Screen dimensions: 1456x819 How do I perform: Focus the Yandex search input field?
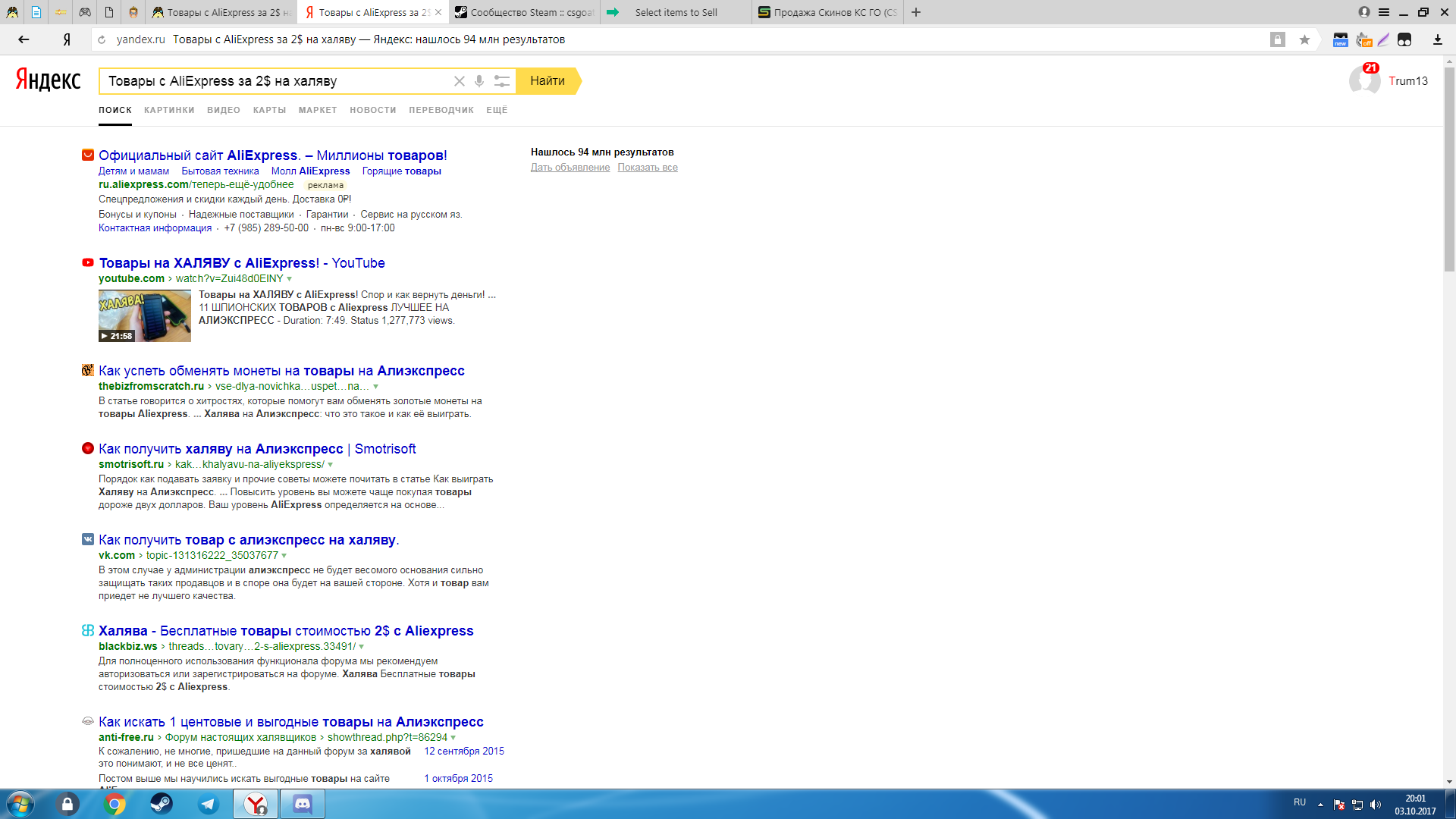tap(277, 81)
